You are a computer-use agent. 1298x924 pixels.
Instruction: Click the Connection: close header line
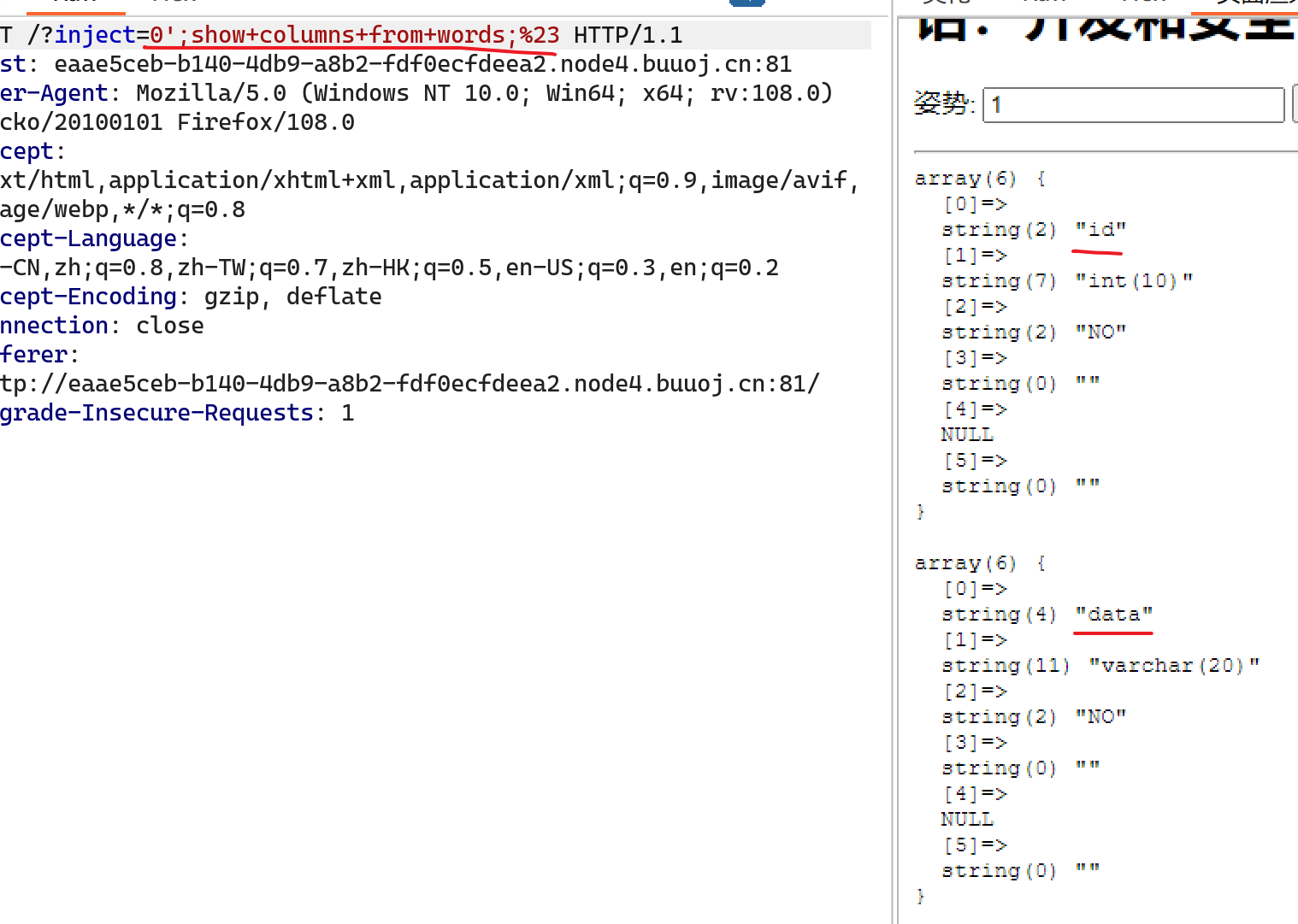[x=102, y=326]
